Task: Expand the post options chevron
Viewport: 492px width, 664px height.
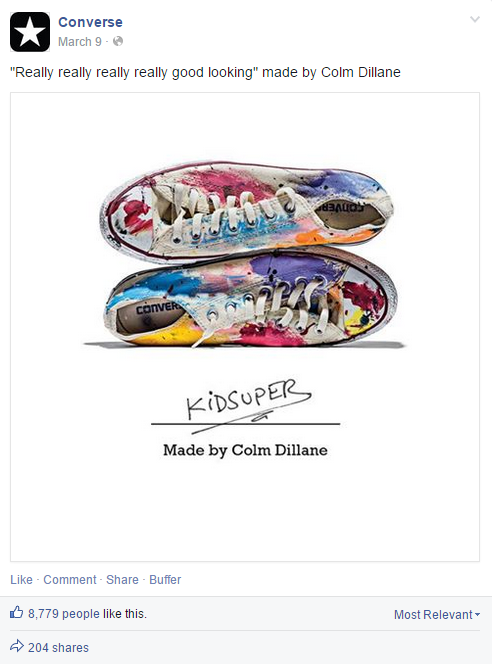Action: (x=475, y=19)
